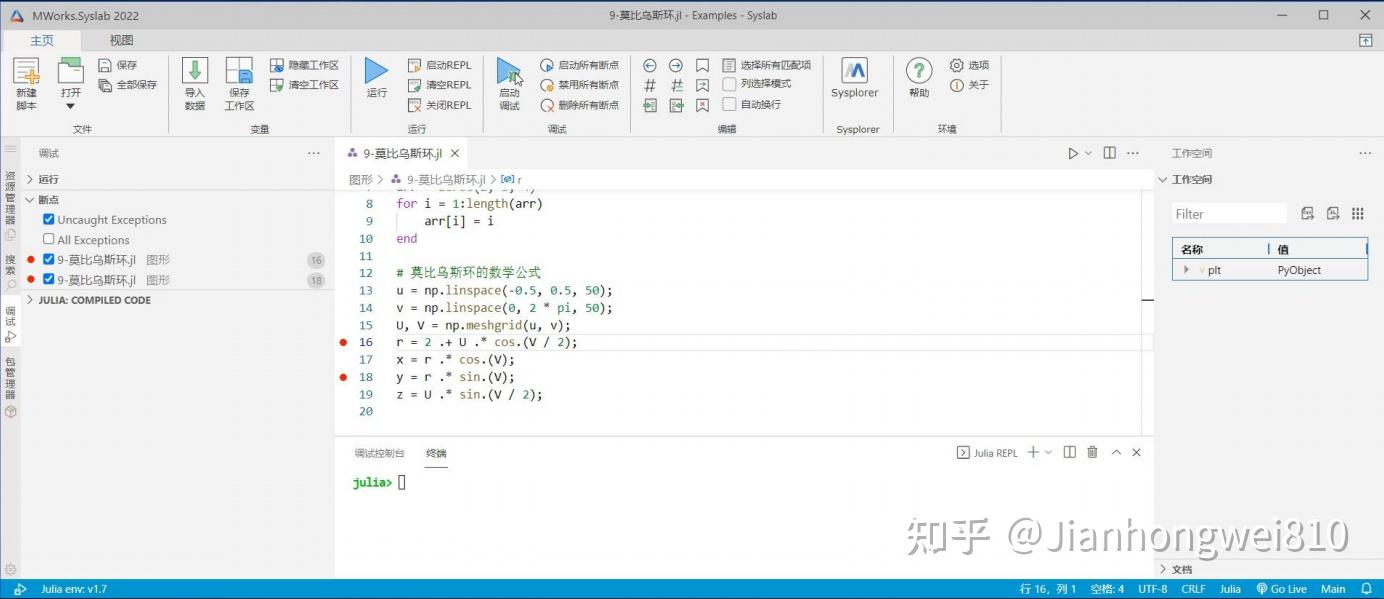This screenshot has height=599, width=1384.
Task: Enable the 列选择模式 checkbox
Action: pos(730,84)
